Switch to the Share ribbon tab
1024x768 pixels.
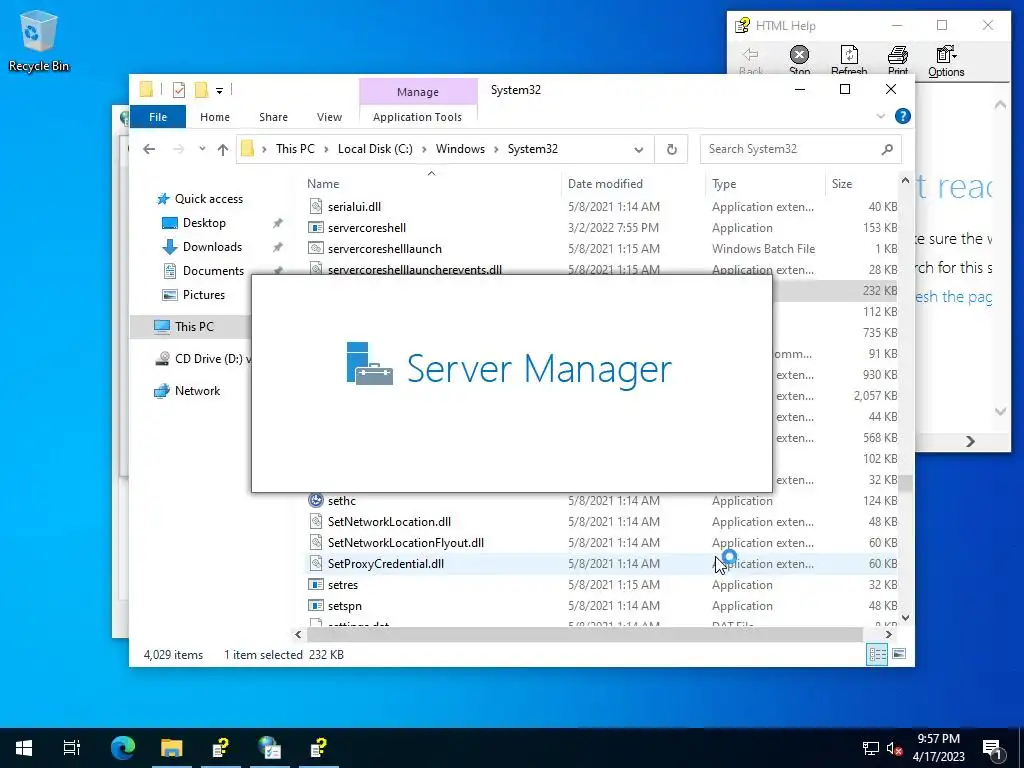pyautogui.click(x=273, y=117)
